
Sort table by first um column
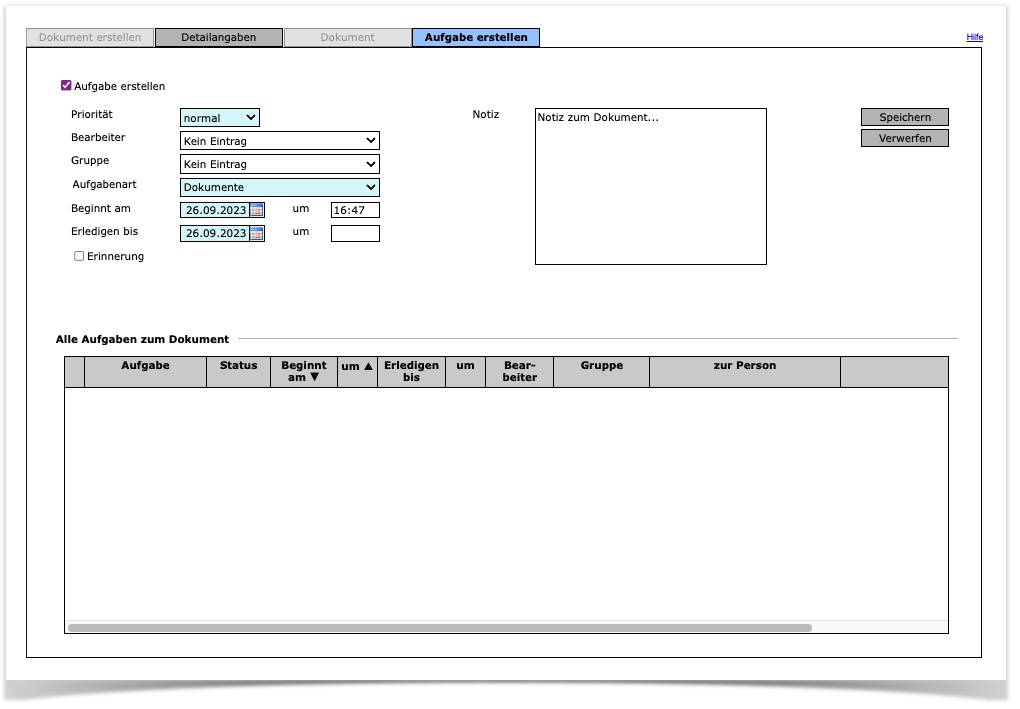pos(357,367)
